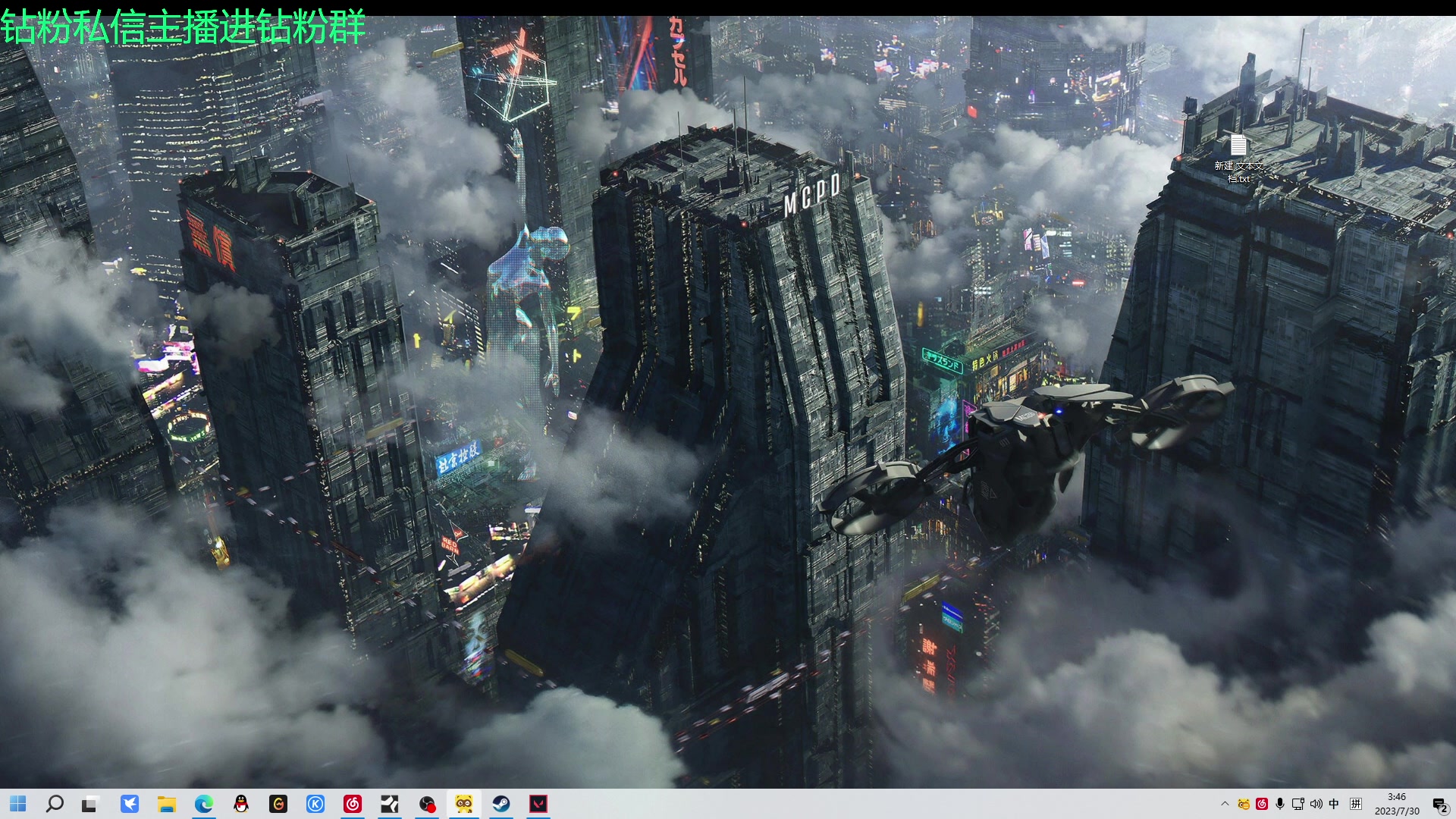
Task: Open File Explorer folder icon
Action: point(167,804)
